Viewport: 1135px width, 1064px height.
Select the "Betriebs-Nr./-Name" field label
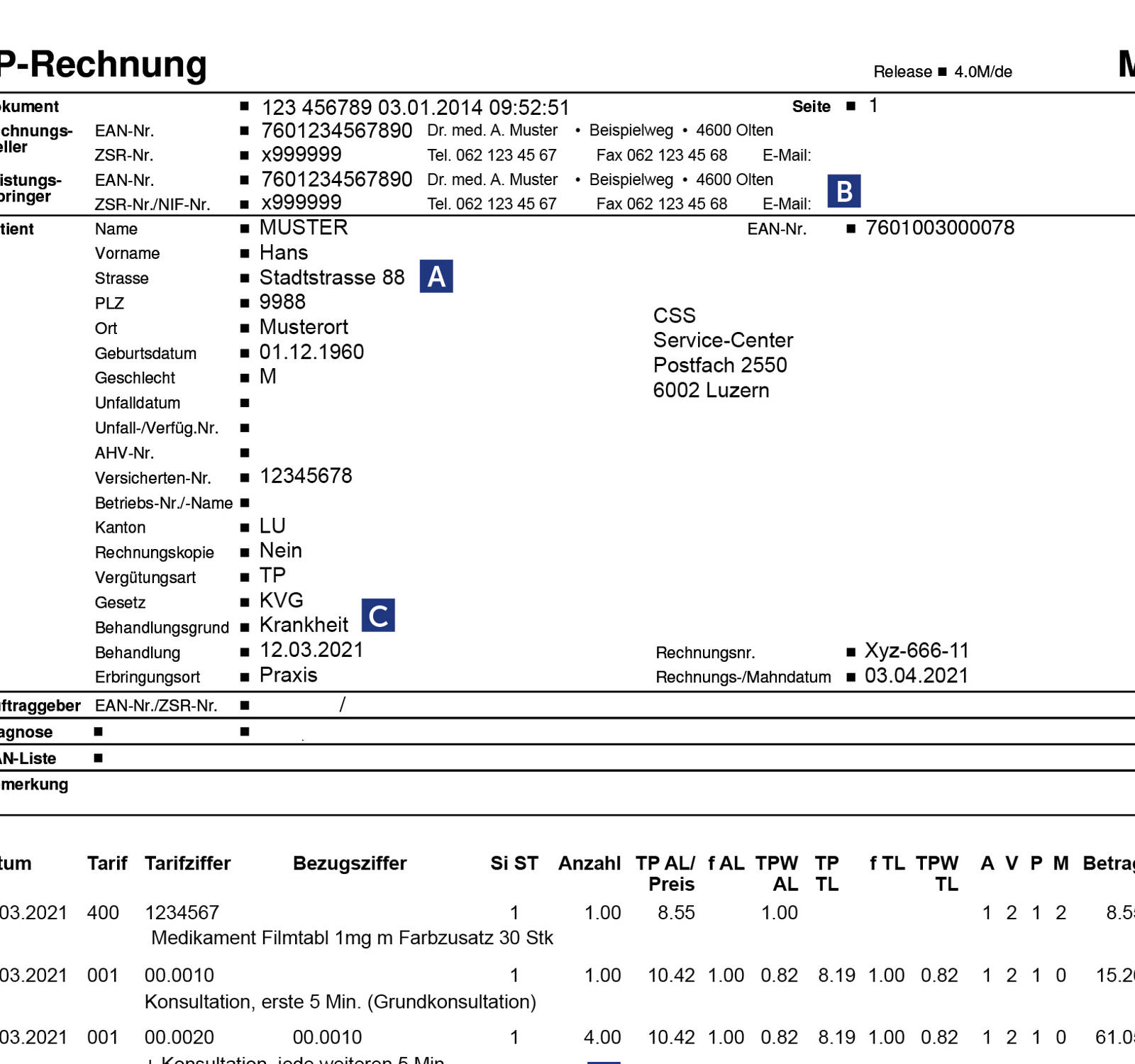pos(164,503)
